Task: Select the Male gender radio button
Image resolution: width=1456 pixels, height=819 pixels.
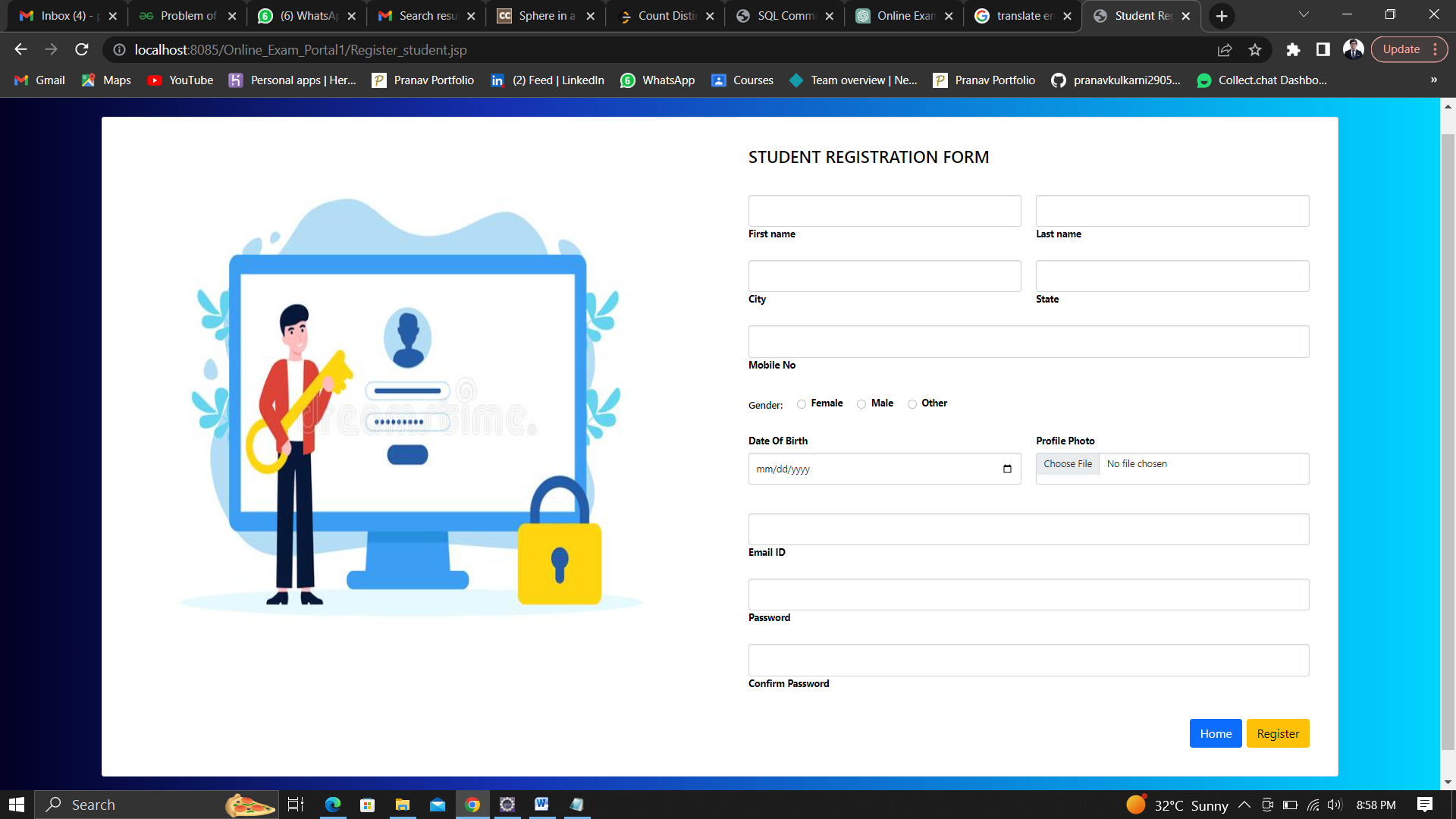Action: pos(861,404)
